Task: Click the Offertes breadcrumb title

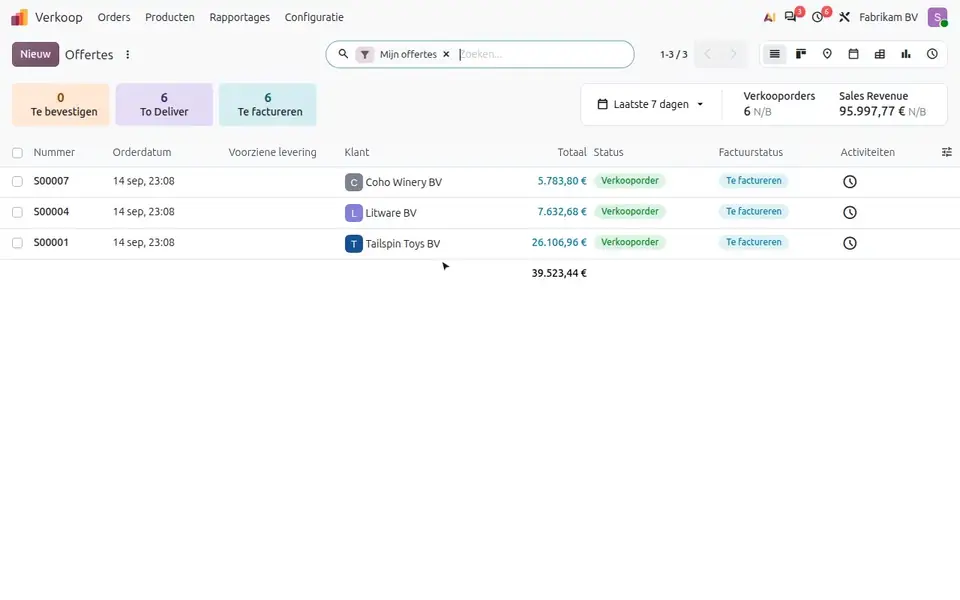Action: click(x=89, y=54)
